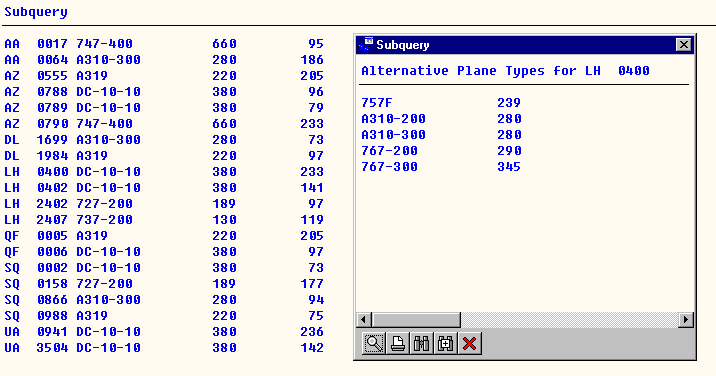Click occupied value 142 in row 3504

[312, 348]
